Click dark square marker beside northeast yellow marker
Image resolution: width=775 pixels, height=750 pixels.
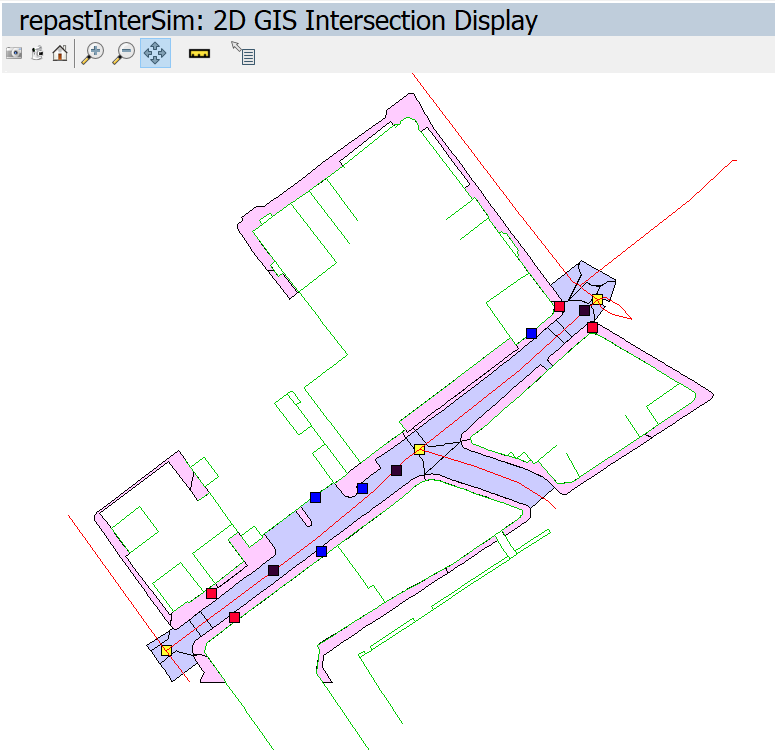point(584,310)
